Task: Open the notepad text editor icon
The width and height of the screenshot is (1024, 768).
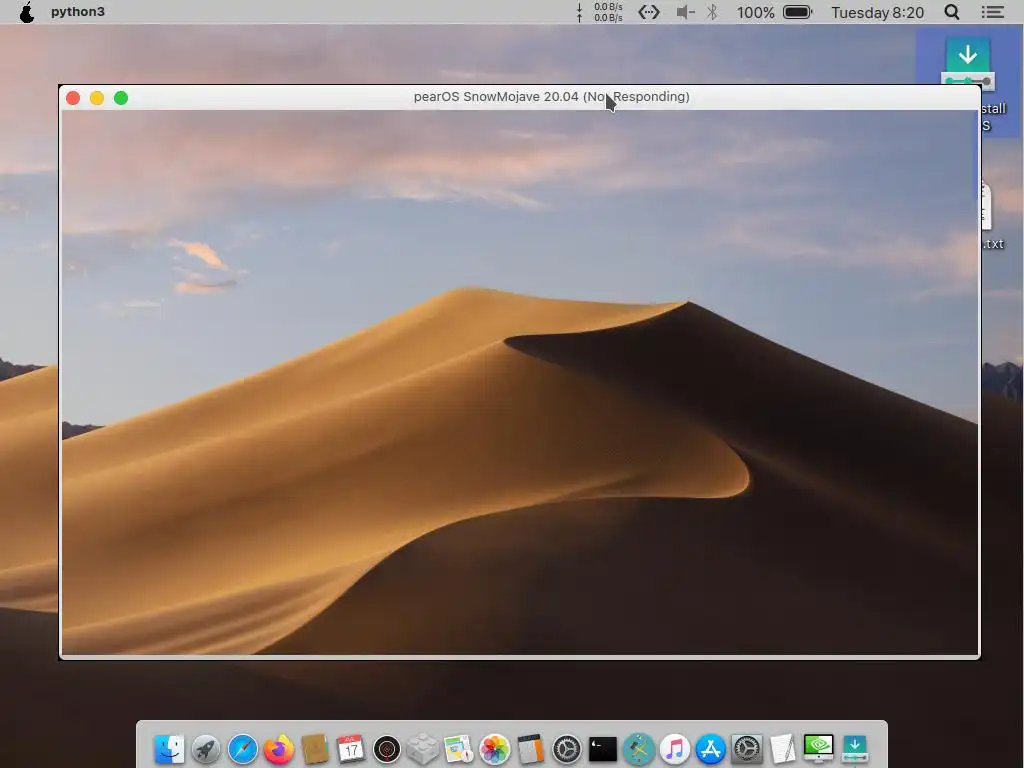Action: 782,748
